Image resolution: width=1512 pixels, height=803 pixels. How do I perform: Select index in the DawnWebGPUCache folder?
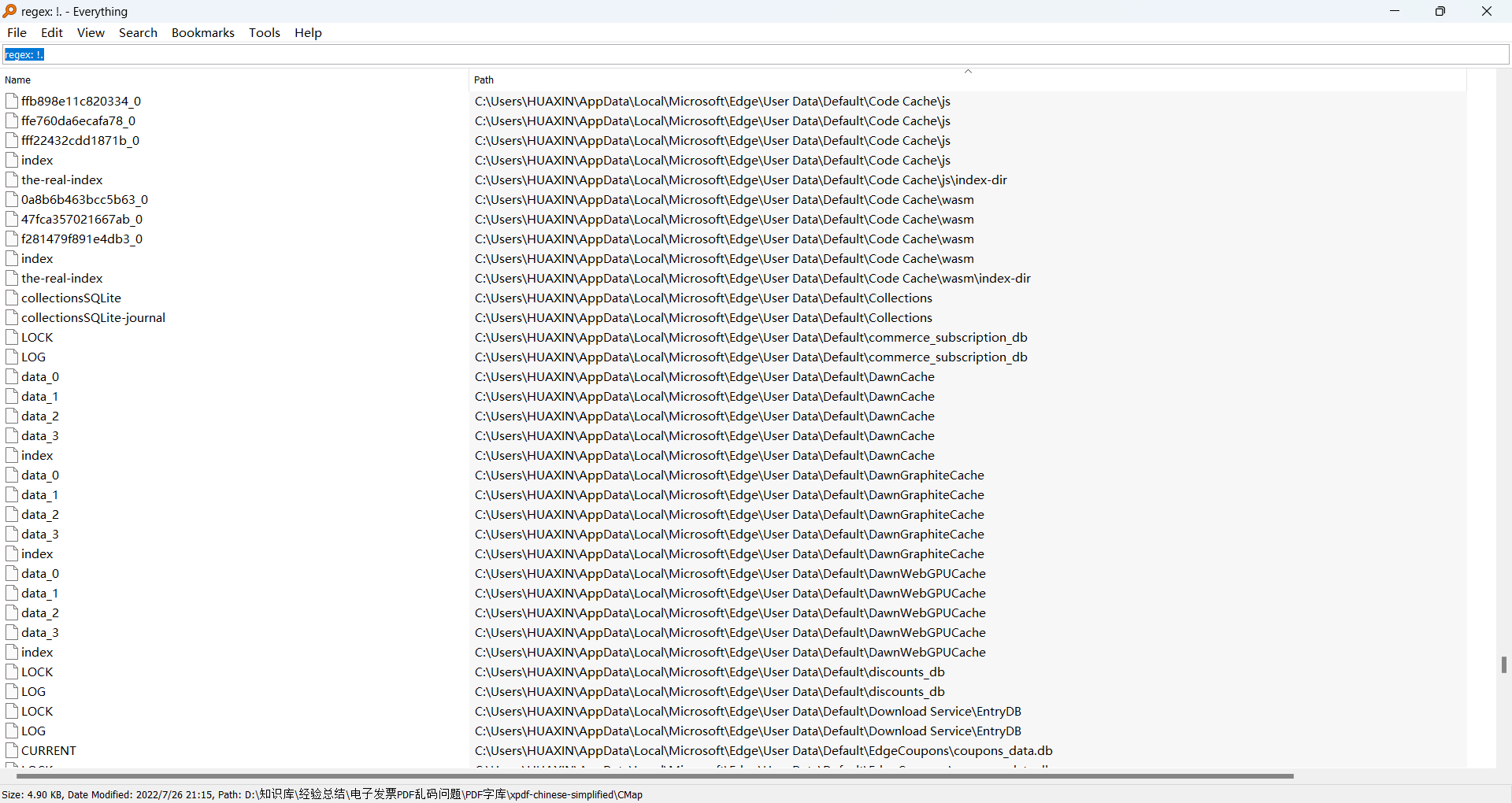click(37, 652)
